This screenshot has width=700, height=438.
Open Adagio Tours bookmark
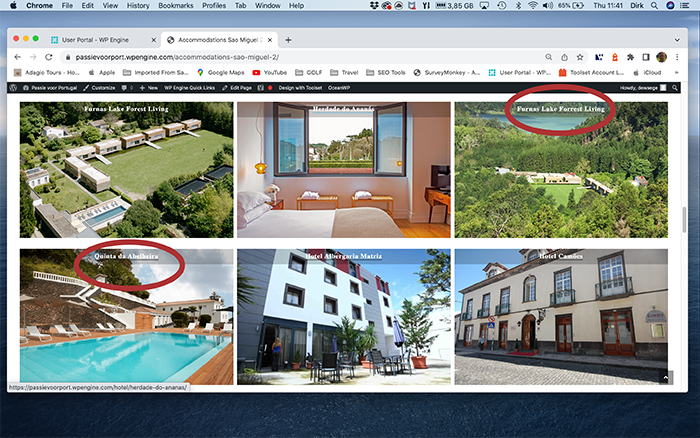coord(47,72)
